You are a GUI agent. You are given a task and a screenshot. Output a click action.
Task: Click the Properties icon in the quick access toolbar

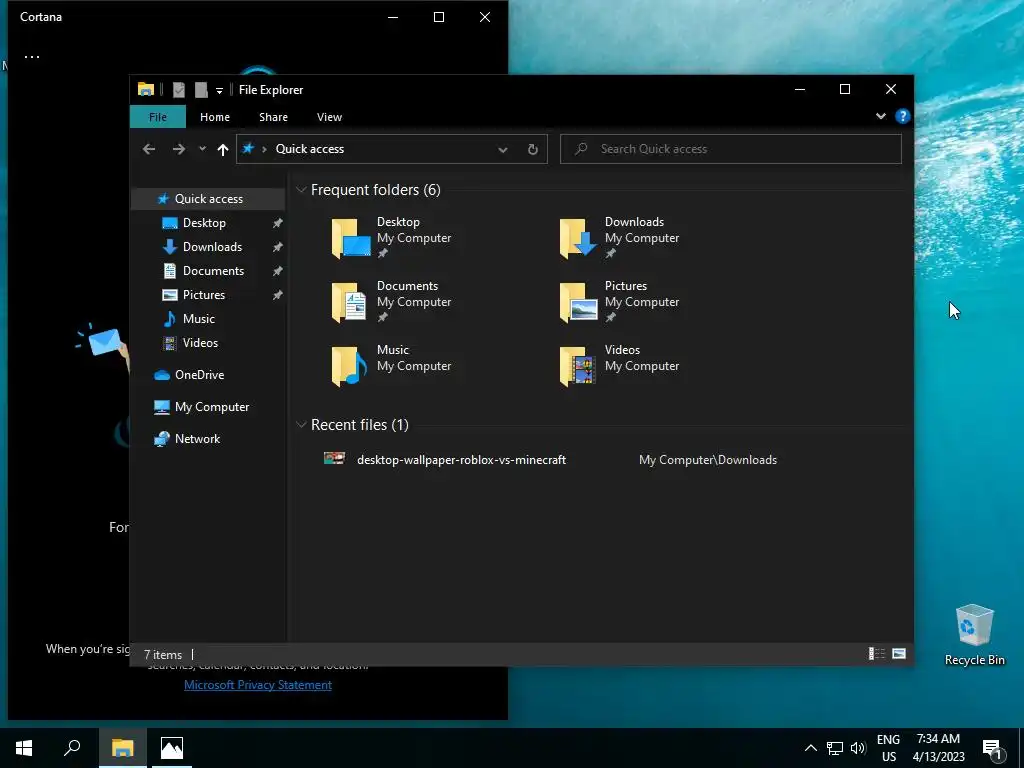(x=178, y=90)
